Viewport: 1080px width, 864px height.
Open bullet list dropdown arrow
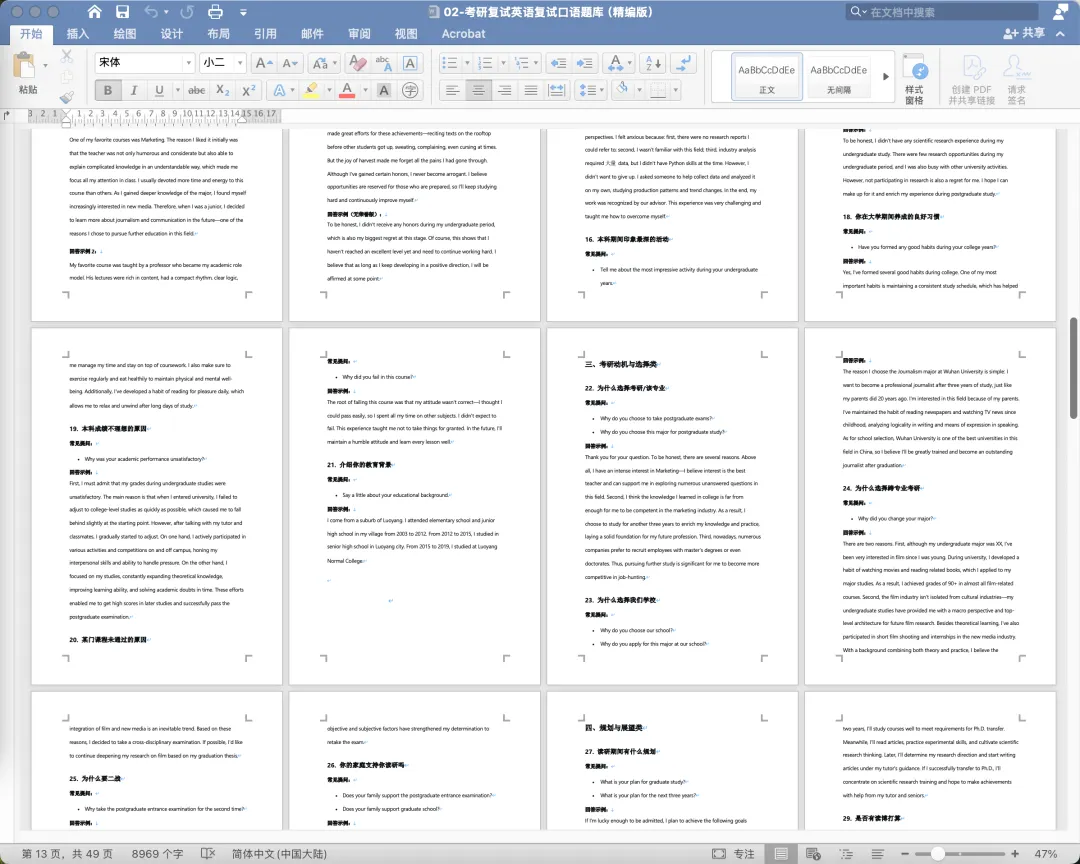pyautogui.click(x=466, y=63)
